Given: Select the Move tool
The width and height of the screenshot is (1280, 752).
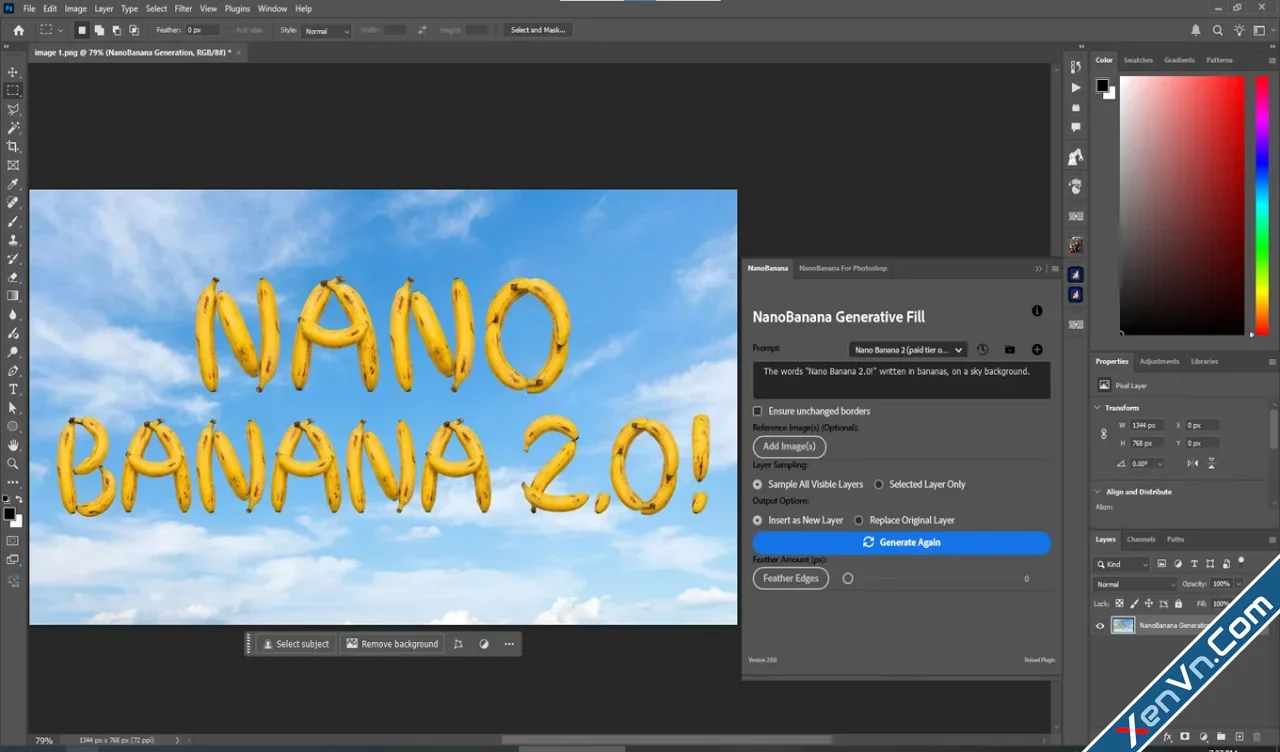Looking at the screenshot, I should pos(13,72).
